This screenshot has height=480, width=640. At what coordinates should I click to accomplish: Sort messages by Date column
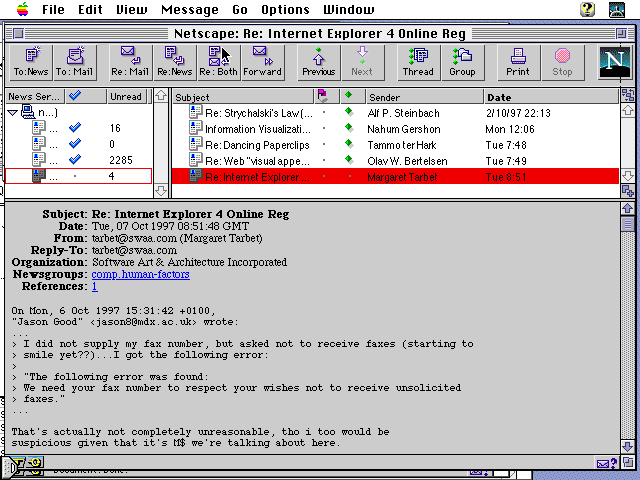551,97
